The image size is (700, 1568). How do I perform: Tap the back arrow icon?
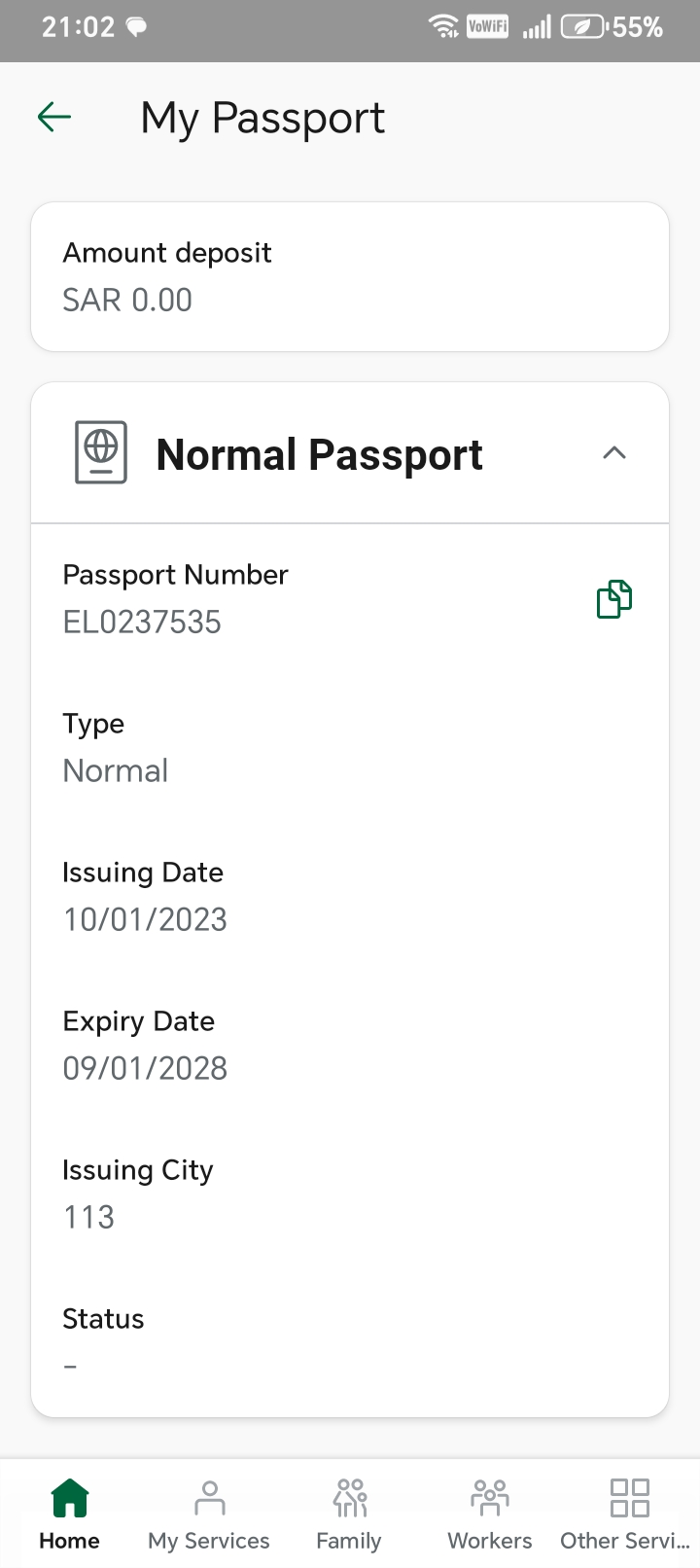pos(54,118)
